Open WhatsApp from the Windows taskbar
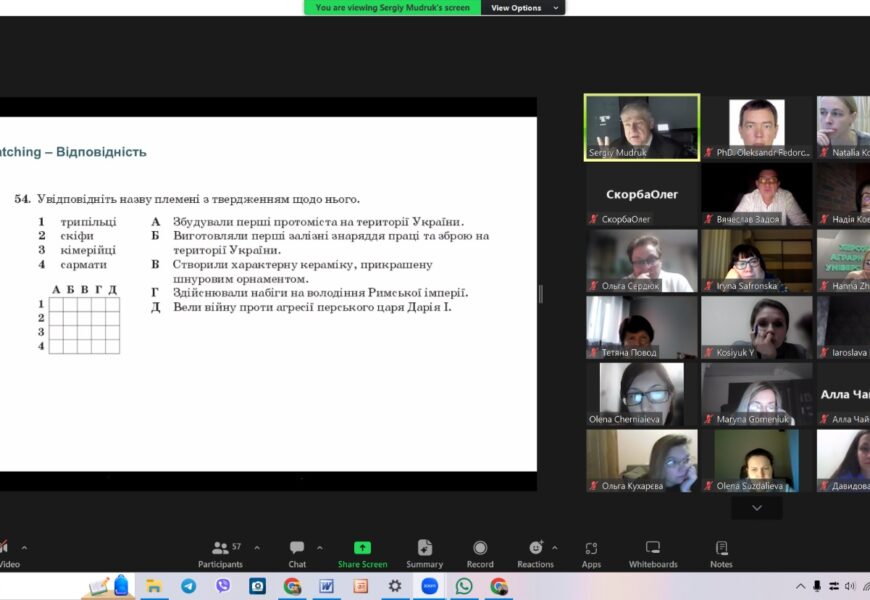 point(464,586)
